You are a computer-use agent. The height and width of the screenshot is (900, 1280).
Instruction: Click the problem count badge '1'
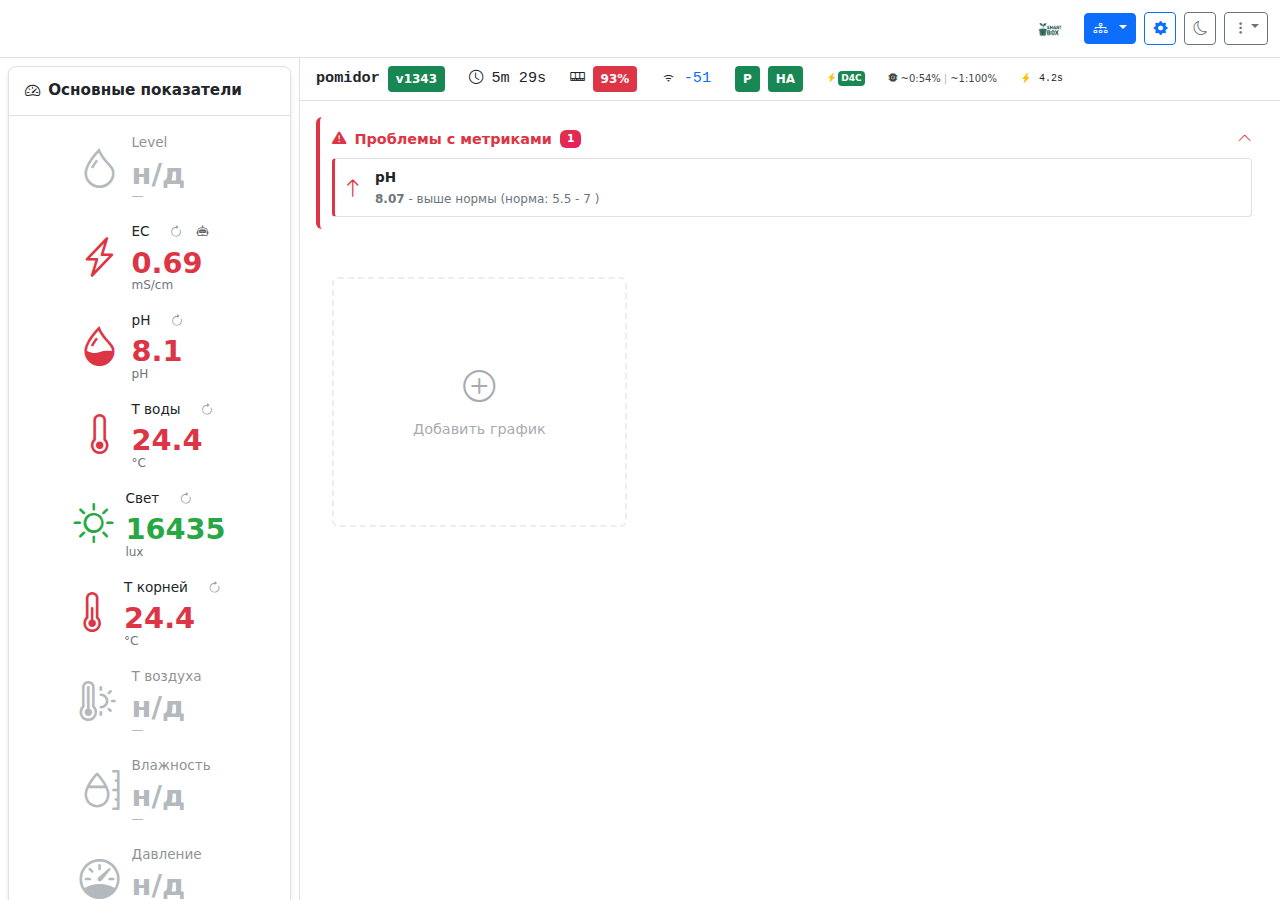point(570,139)
